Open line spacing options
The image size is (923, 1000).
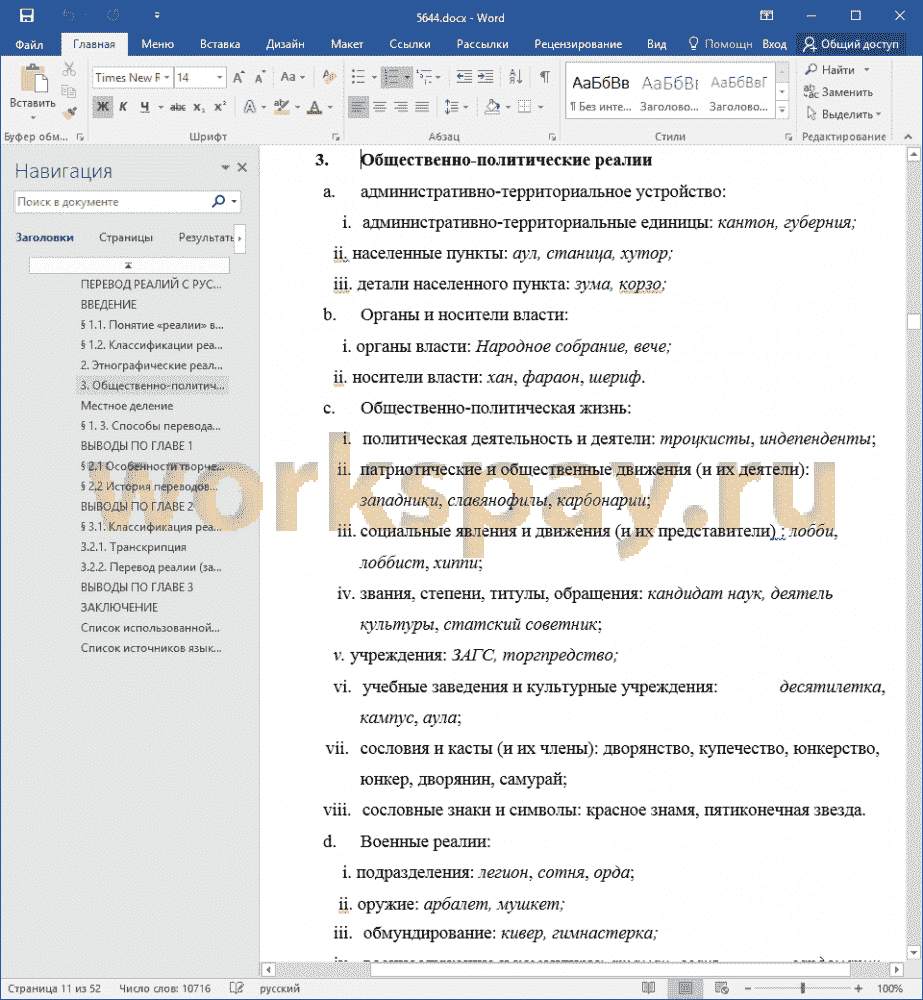(x=452, y=107)
